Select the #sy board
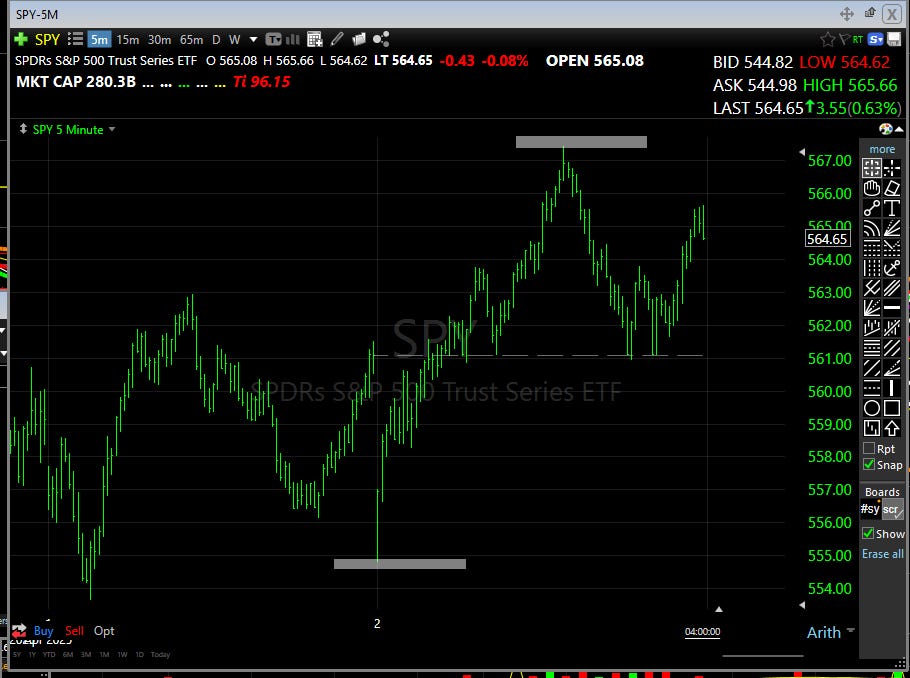This screenshot has width=910, height=678. point(870,509)
